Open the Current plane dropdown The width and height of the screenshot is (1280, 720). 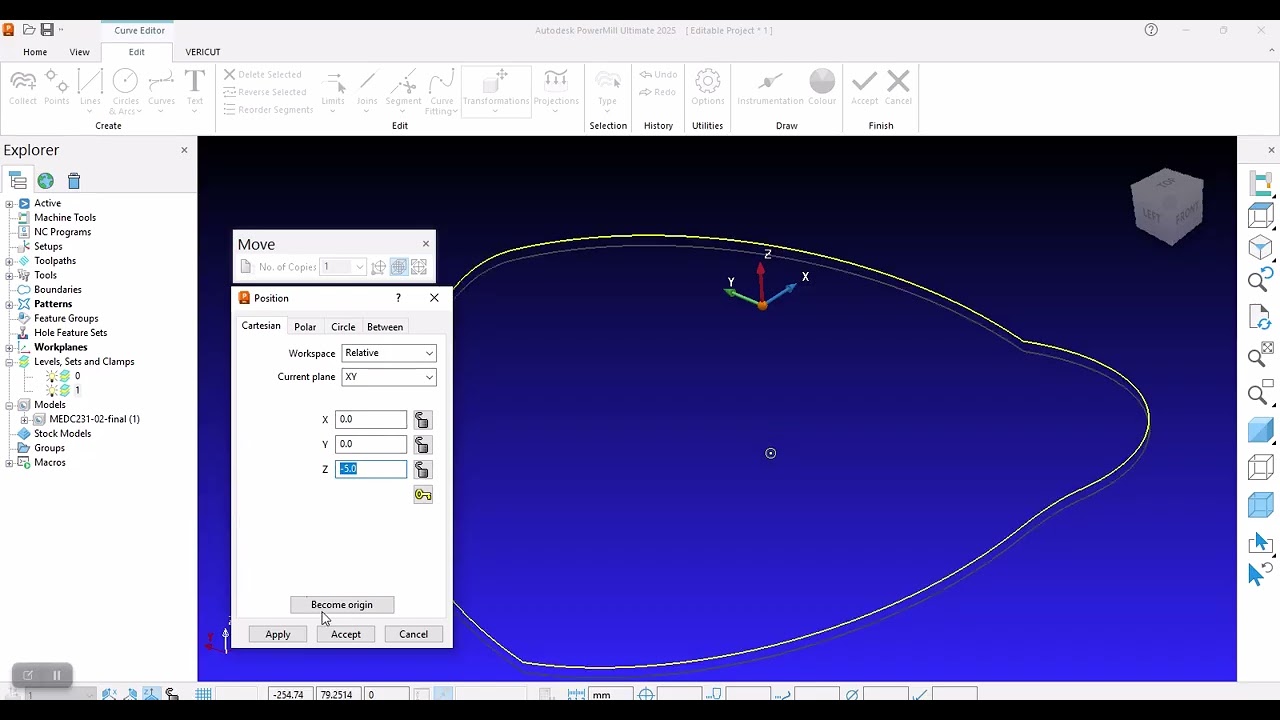pyautogui.click(x=389, y=377)
